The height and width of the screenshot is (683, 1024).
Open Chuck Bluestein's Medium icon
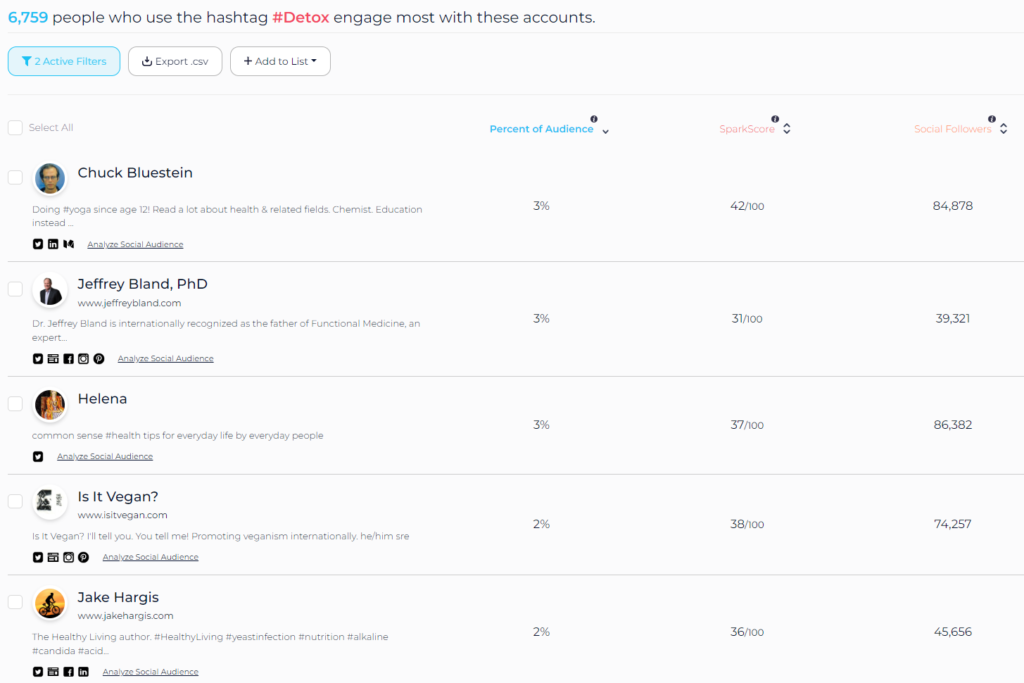coord(69,244)
